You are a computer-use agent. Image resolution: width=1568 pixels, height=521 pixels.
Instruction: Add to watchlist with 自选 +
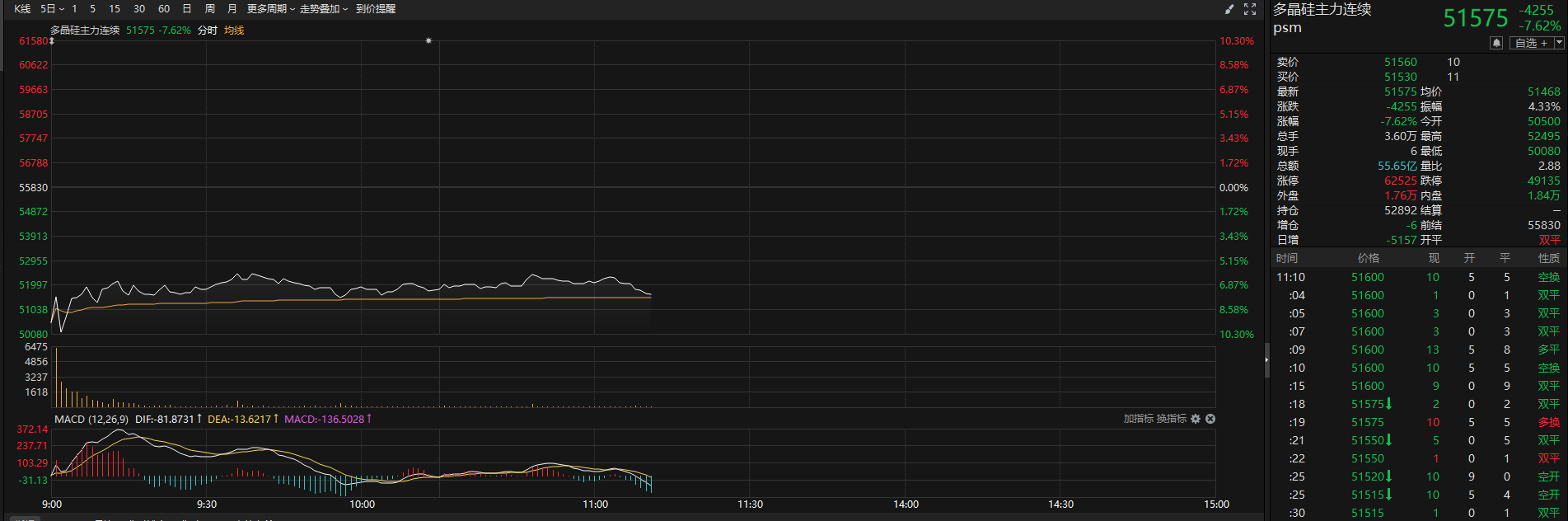(x=1531, y=43)
